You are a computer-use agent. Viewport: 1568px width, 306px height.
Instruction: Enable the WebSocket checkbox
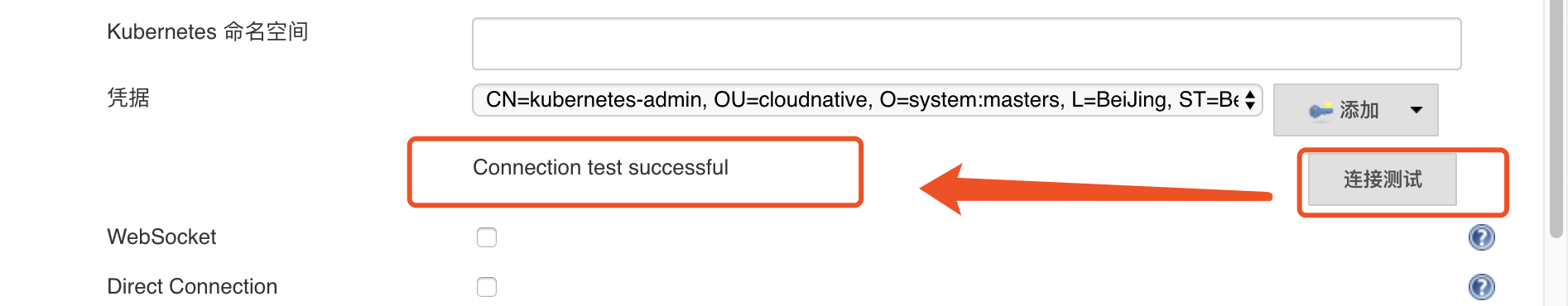coord(487,237)
